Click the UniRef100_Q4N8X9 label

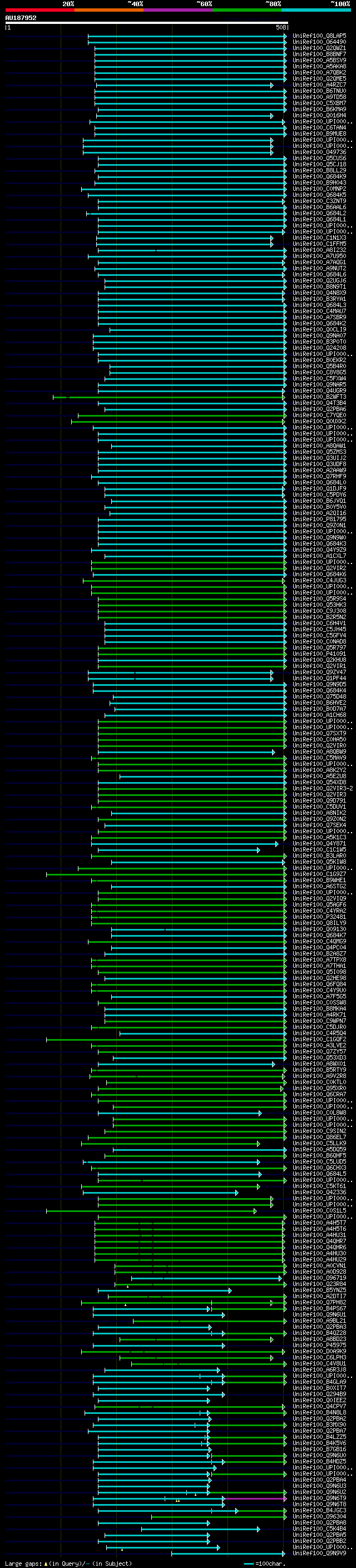coord(319,293)
